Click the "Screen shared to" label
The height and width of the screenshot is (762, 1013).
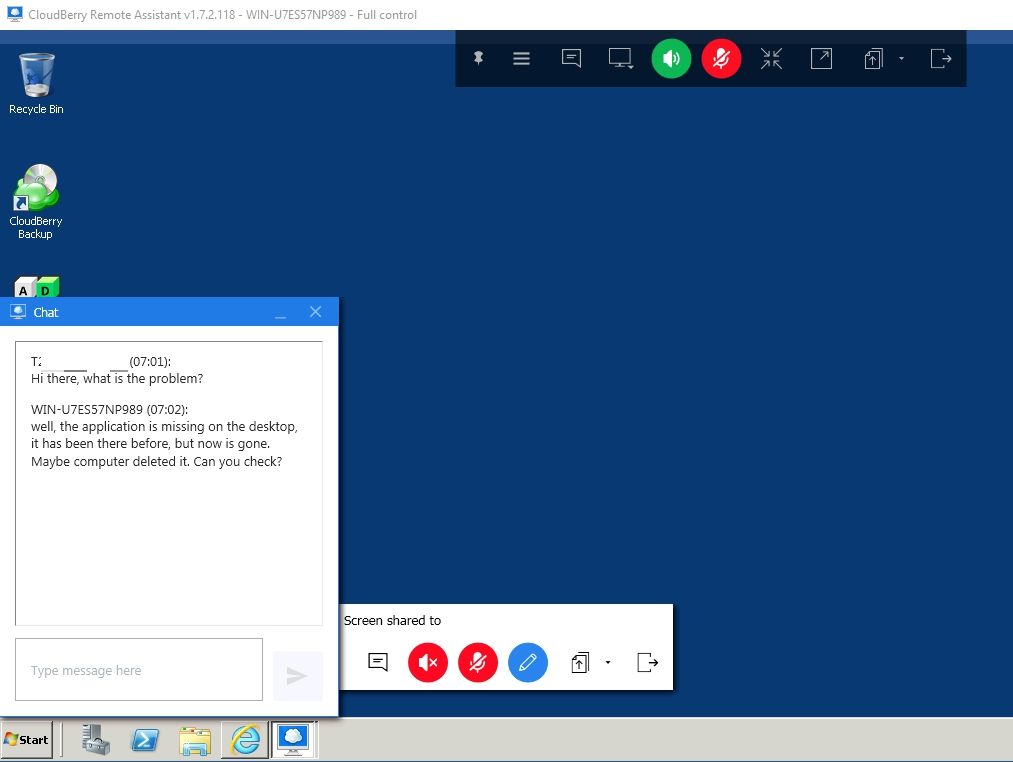(x=392, y=620)
